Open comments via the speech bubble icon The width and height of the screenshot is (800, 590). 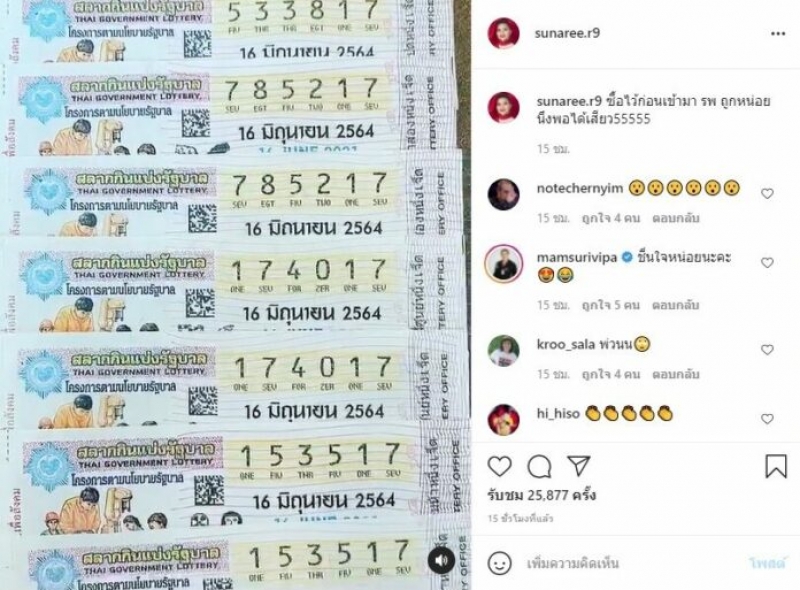(539, 466)
